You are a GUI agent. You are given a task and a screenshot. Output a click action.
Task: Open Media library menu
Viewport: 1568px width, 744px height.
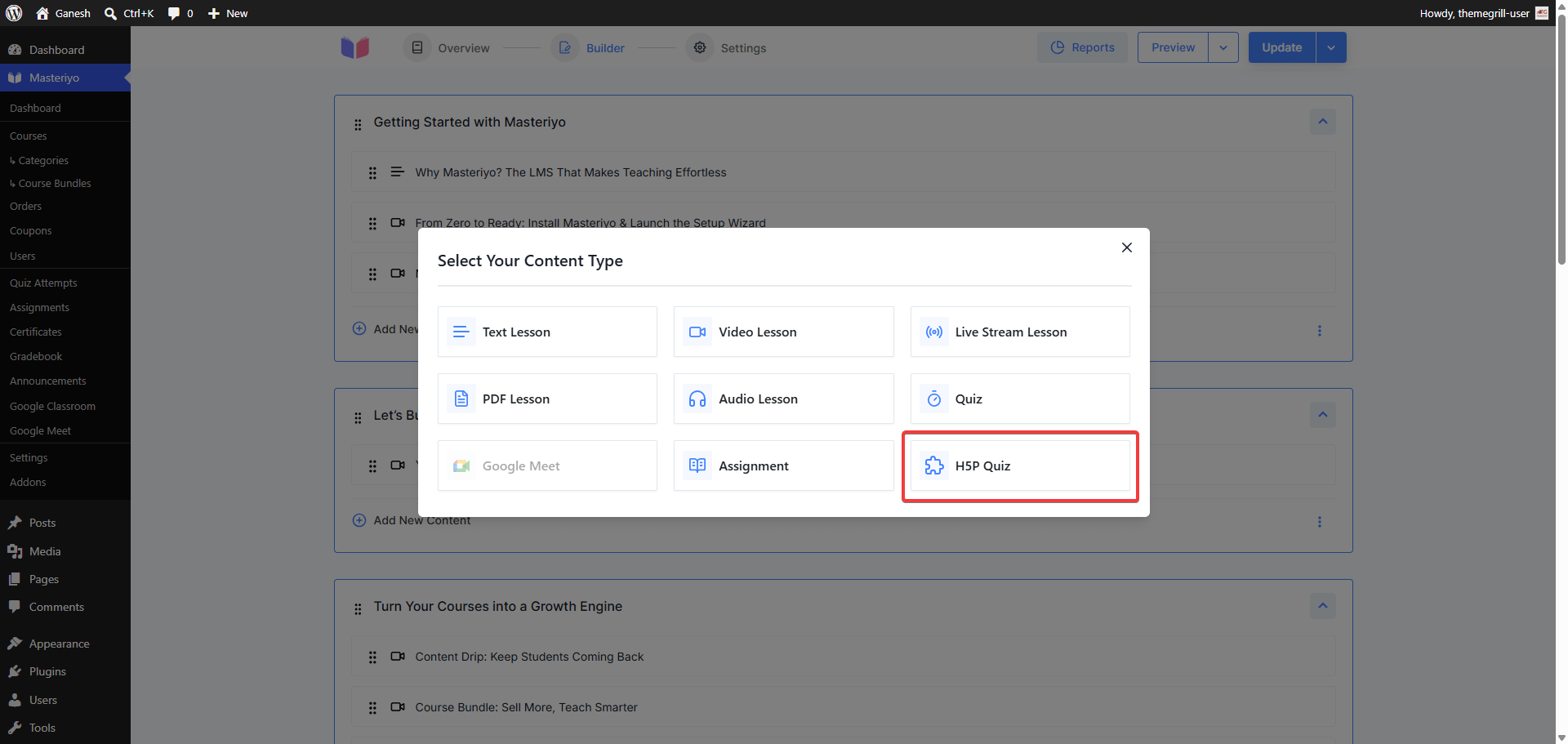[x=65, y=551]
